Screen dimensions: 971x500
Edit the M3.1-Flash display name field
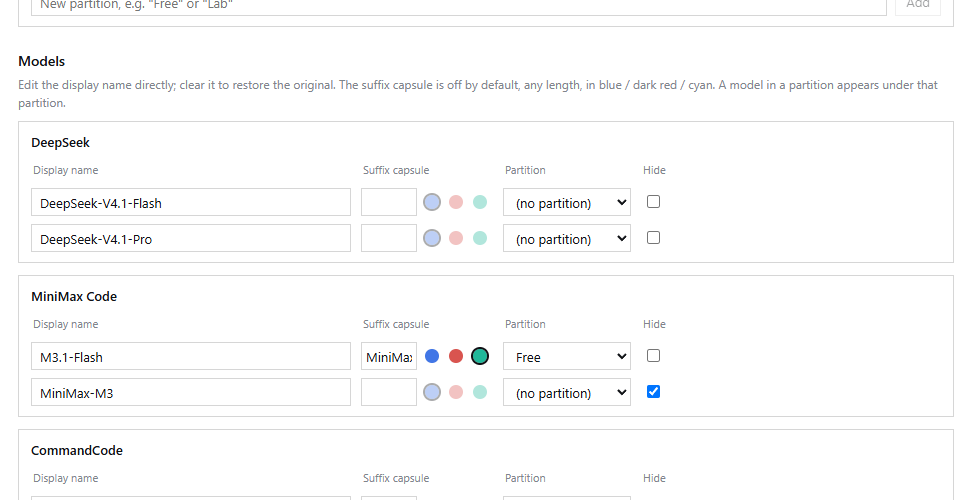pyautogui.click(x=191, y=356)
